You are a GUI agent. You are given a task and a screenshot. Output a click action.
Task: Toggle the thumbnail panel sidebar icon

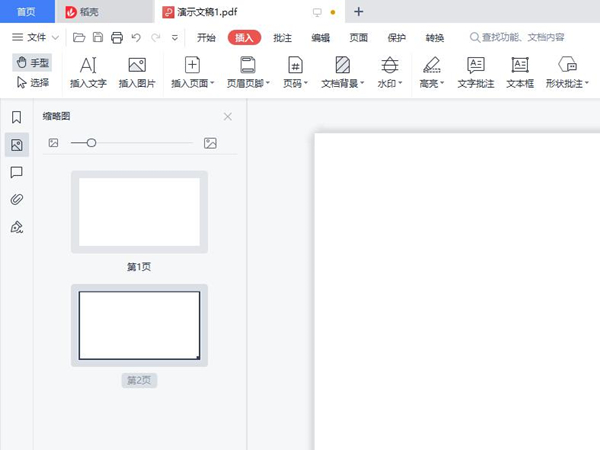click(x=16, y=145)
